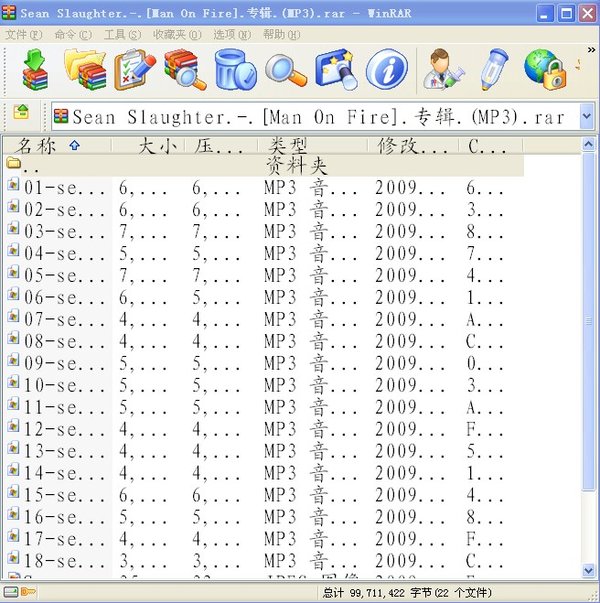This screenshot has height=603, width=600.
Task: Click the Repair doctor icon
Action: click(x=443, y=70)
